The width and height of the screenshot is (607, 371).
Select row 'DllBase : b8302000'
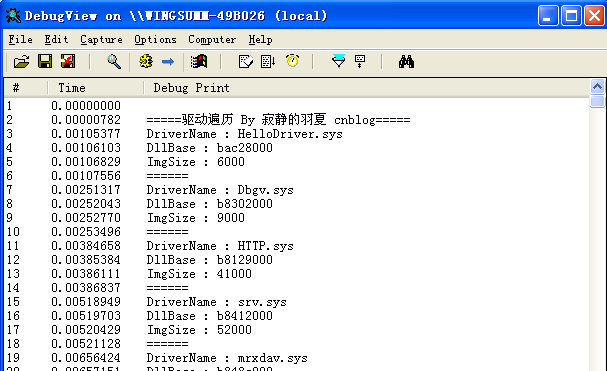(297, 204)
